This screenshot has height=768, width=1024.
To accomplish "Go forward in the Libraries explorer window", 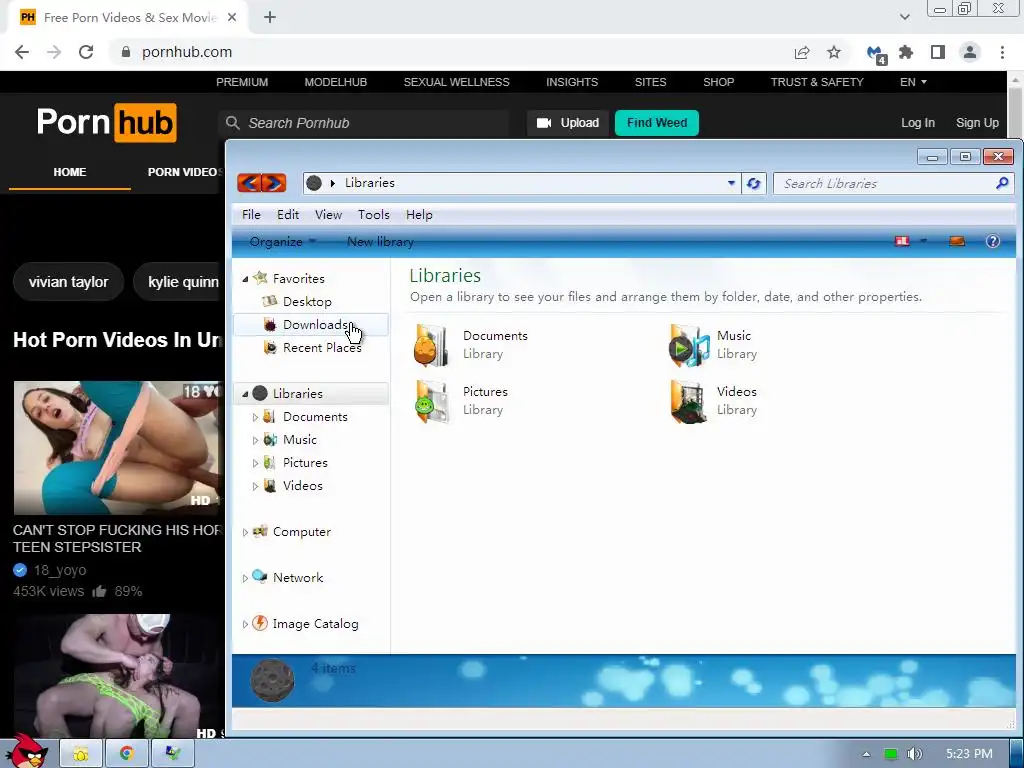I will coord(274,183).
